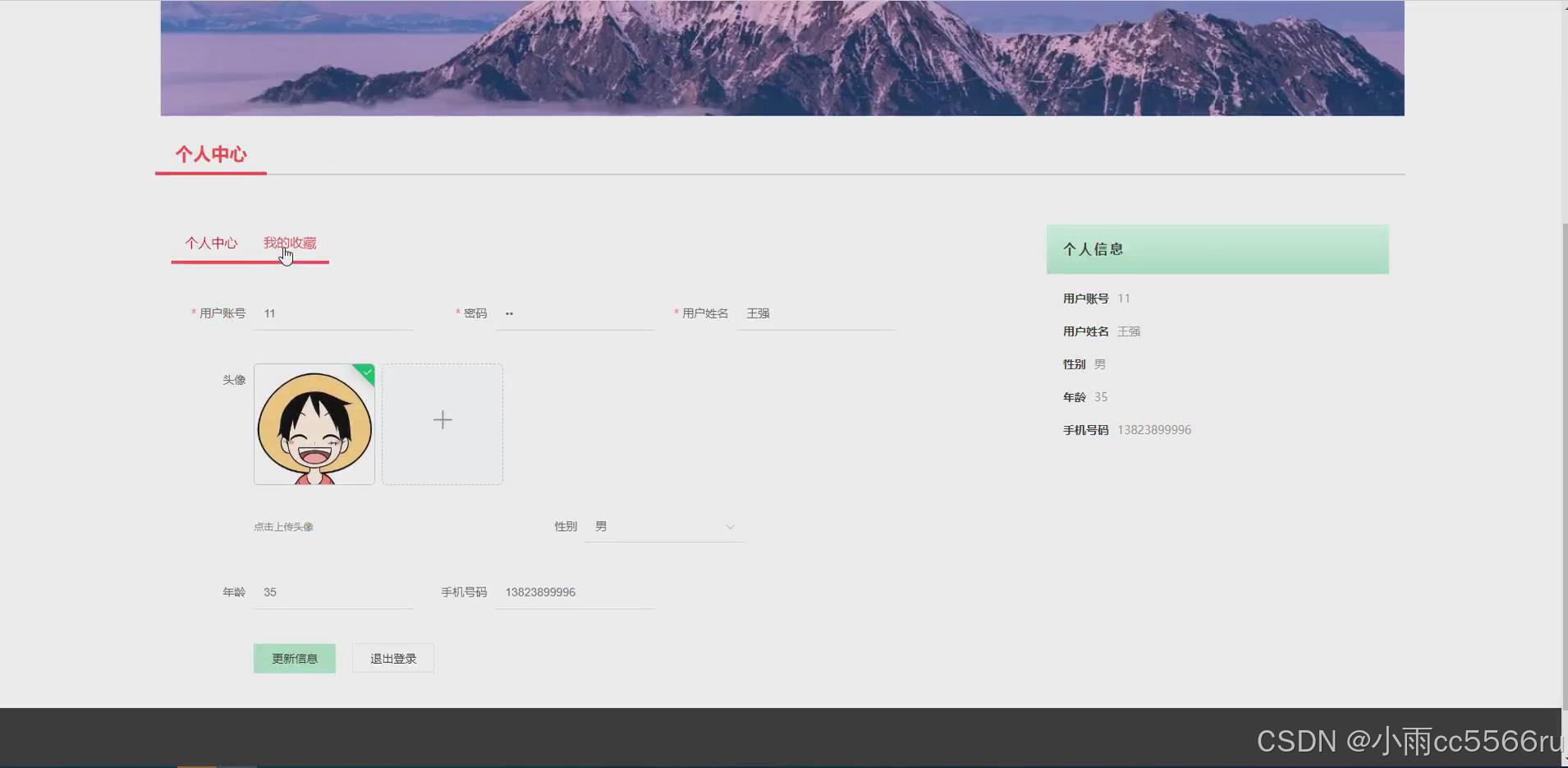The image size is (1568, 768).
Task: Click the 退出登录 button
Action: (393, 659)
